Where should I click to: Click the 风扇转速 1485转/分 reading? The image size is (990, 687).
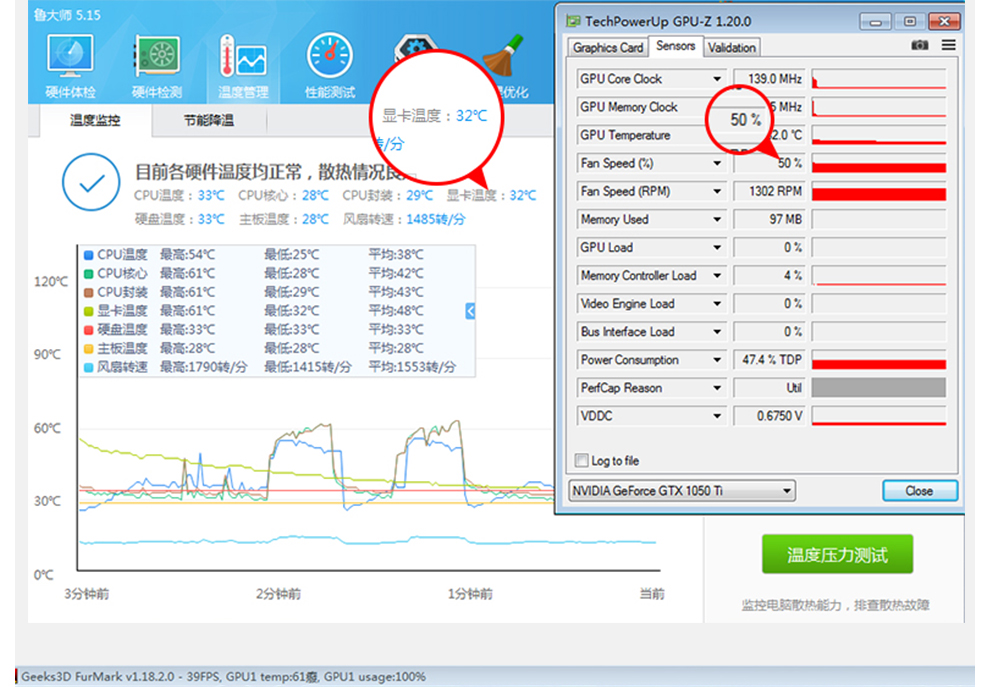pyautogui.click(x=404, y=220)
